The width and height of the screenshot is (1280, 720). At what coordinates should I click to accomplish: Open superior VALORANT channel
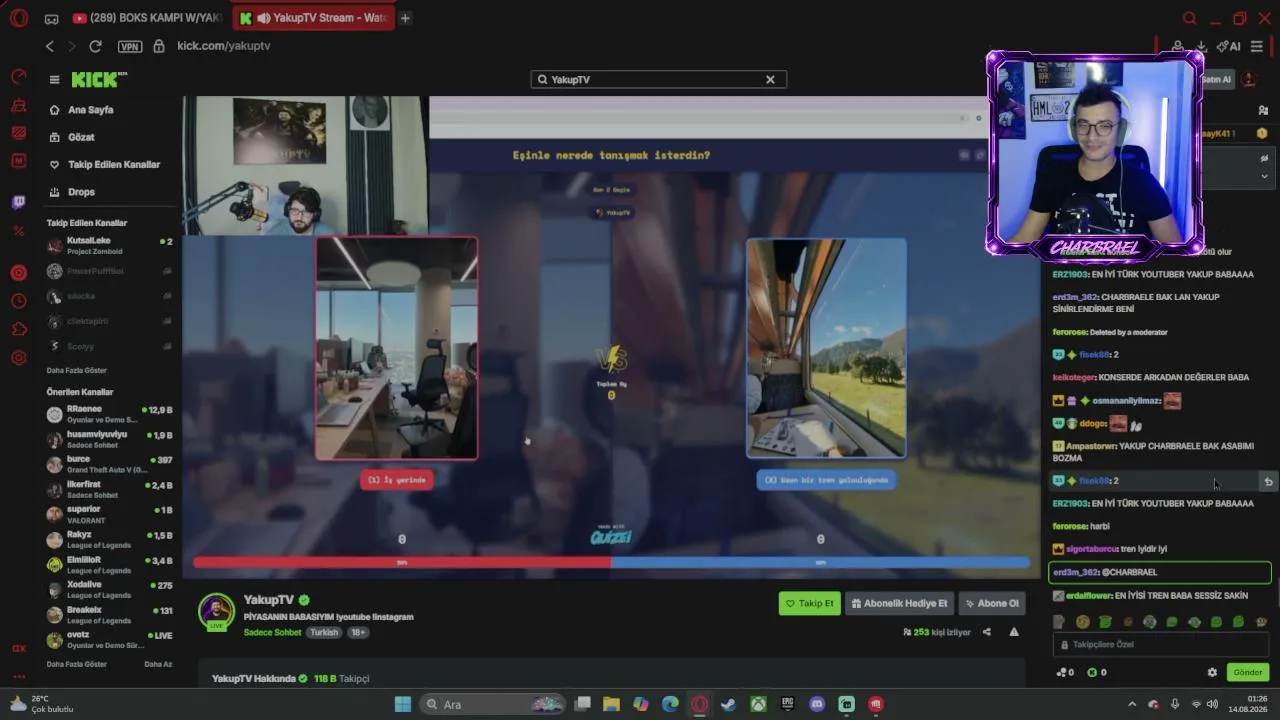pyautogui.click(x=110, y=514)
